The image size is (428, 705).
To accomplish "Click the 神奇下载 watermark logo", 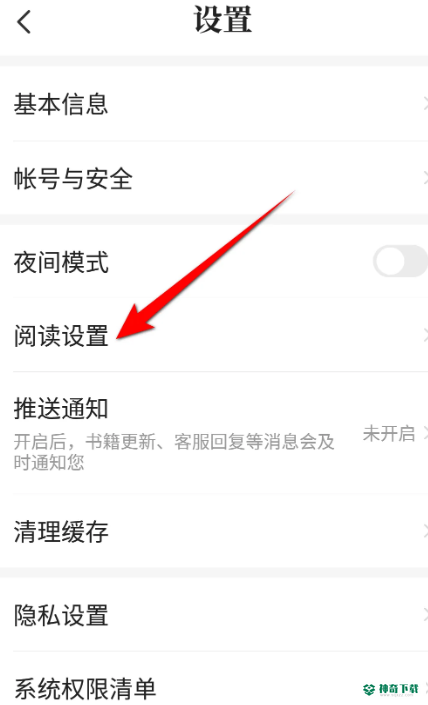I will coord(391,689).
